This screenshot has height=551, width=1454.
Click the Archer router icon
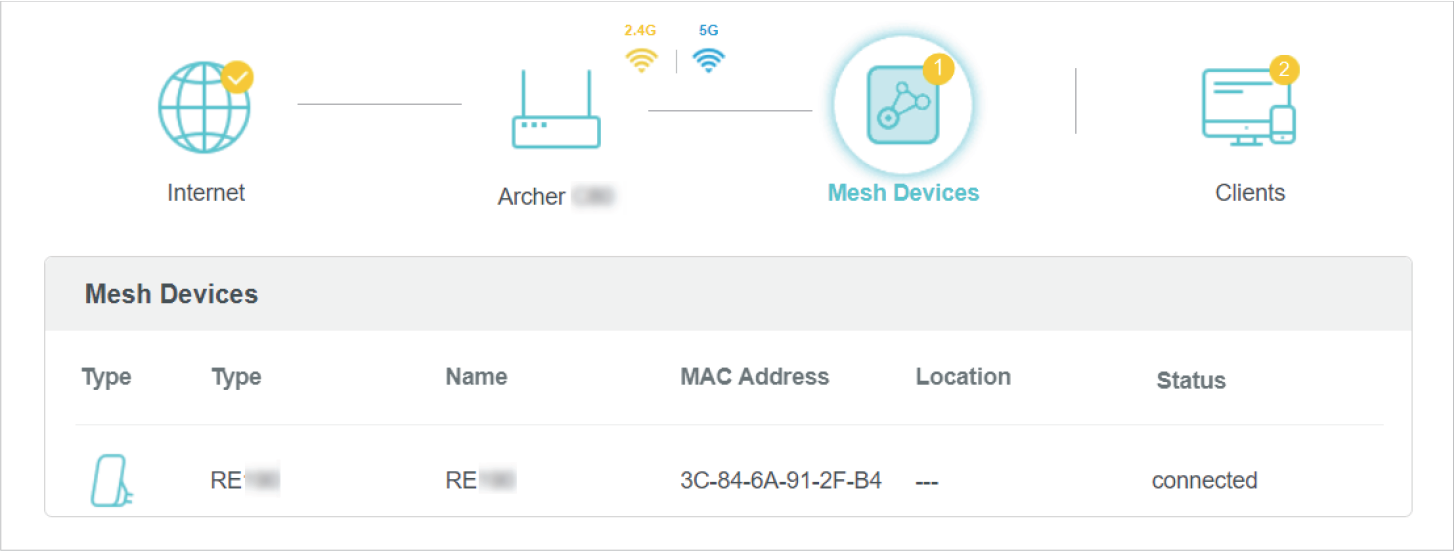[x=556, y=112]
